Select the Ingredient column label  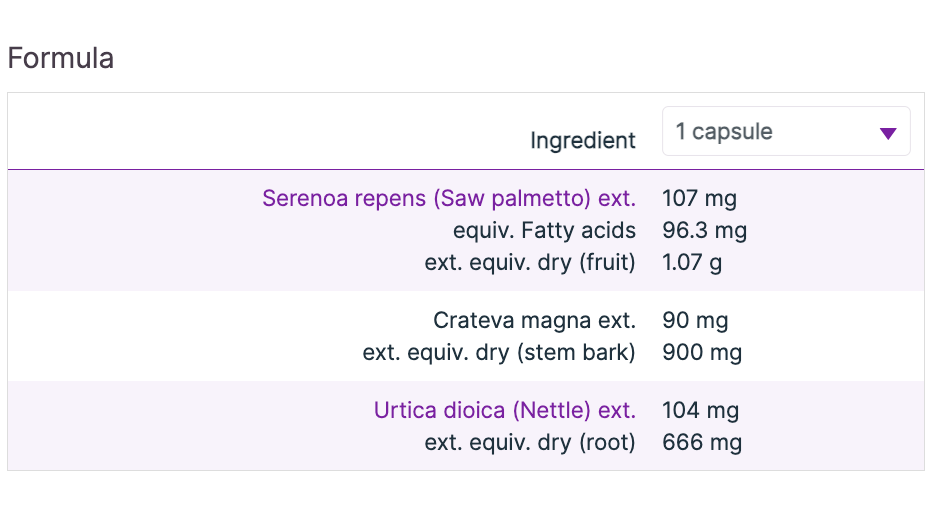[582, 141]
